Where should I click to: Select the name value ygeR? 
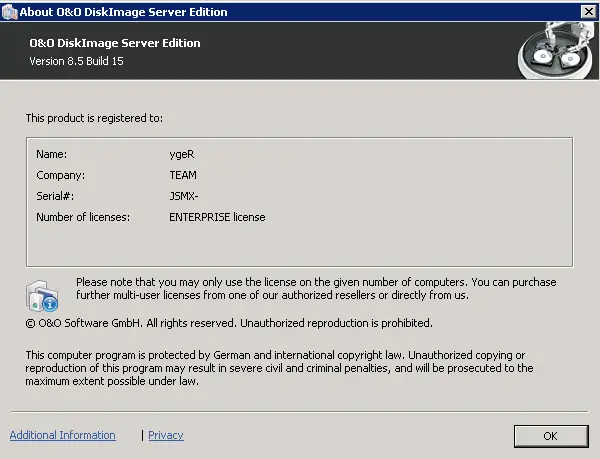(182, 155)
